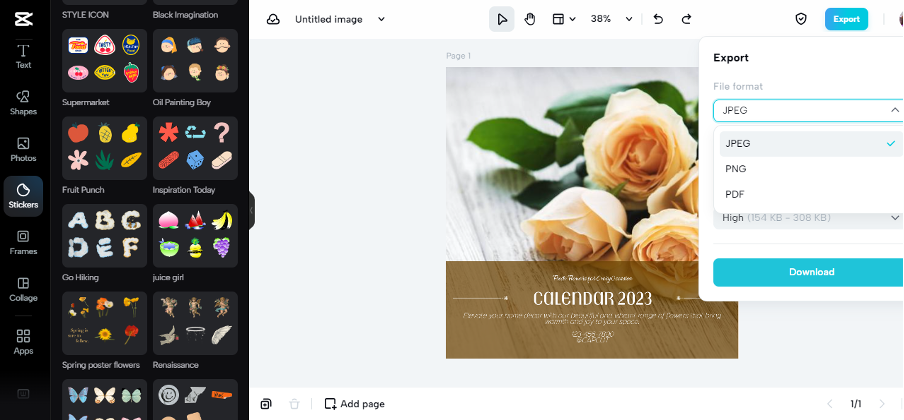
Task: Open the Spring poster flowers sticker pack
Action: coord(104,323)
